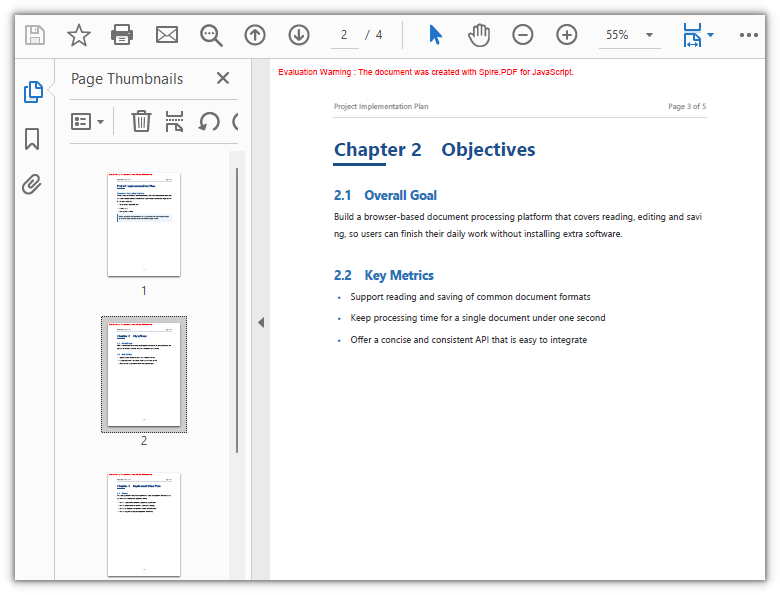Go to the next page arrow

(x=298, y=35)
